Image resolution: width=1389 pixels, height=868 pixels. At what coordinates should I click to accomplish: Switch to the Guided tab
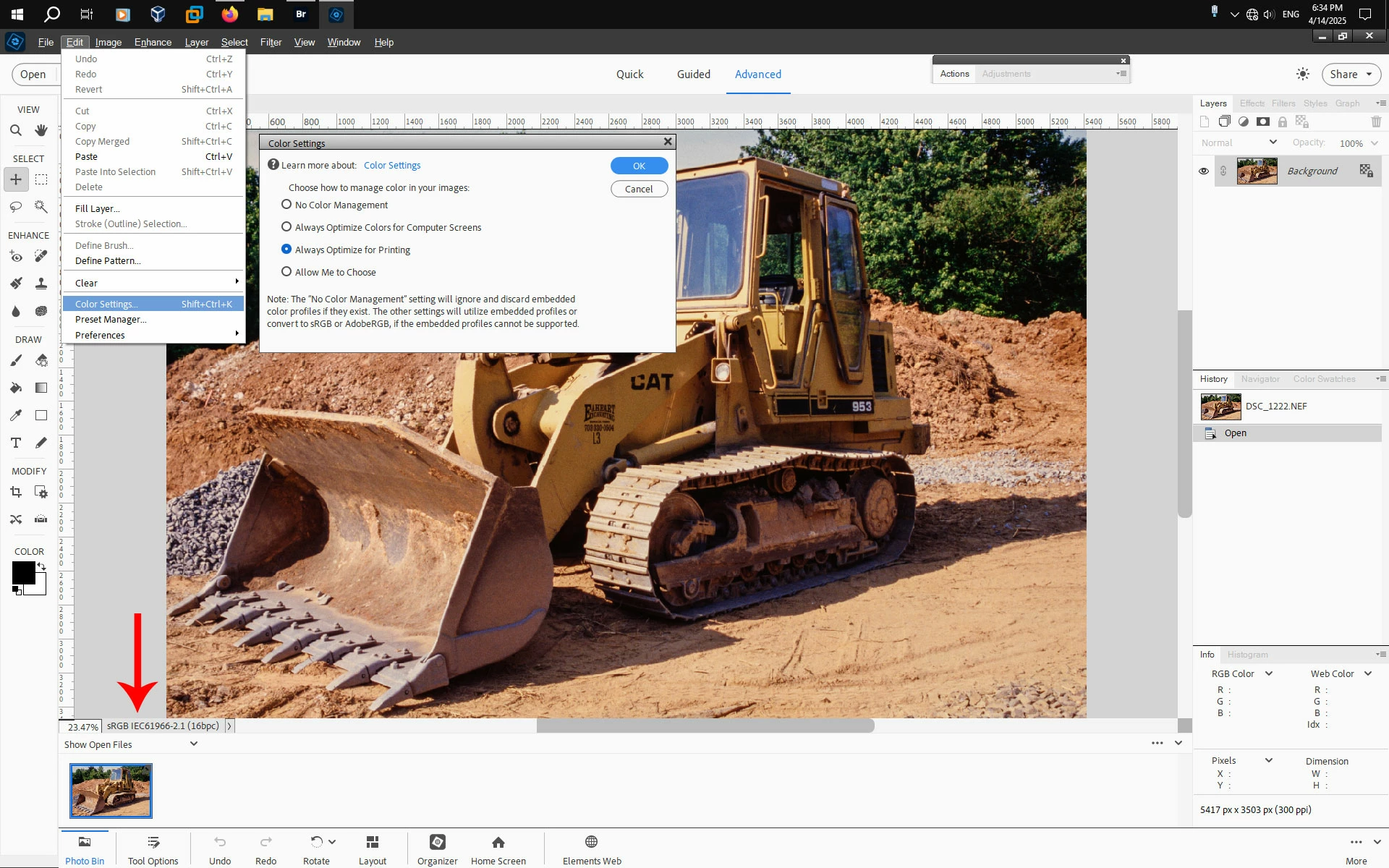click(693, 75)
